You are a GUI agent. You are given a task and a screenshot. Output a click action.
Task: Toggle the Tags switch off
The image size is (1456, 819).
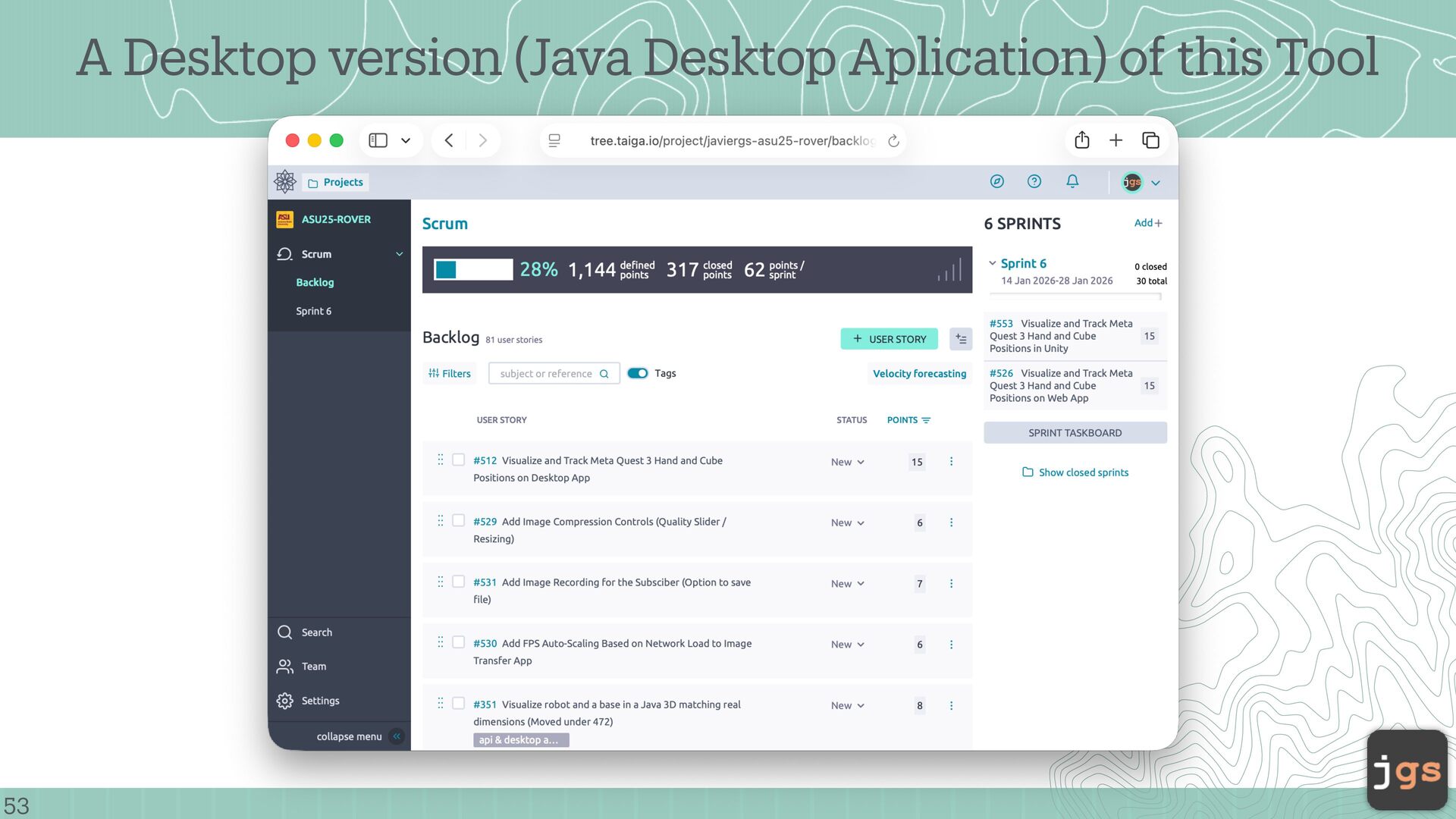tap(638, 373)
